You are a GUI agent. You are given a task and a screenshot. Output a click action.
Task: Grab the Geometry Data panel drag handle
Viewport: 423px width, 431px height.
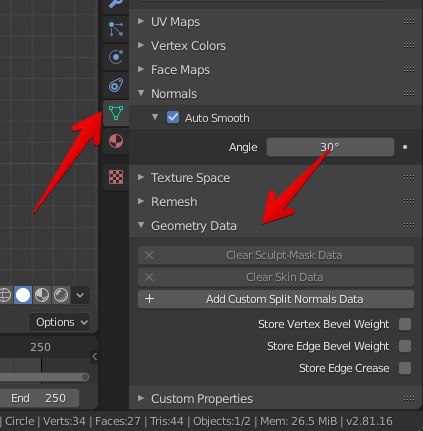tap(409, 226)
